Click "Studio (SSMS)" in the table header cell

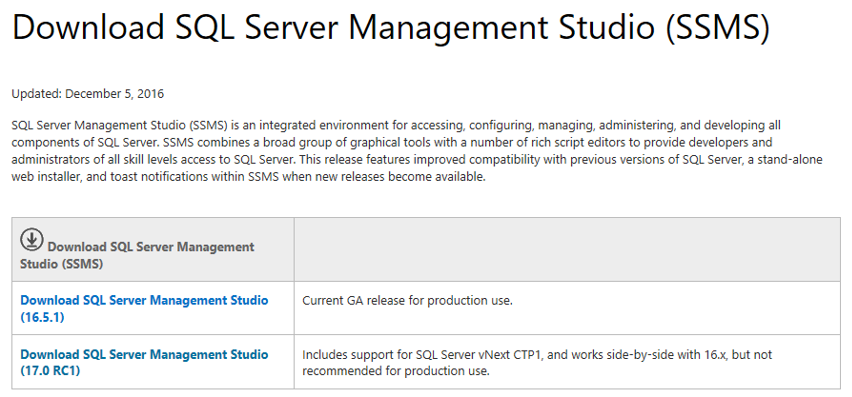point(62,264)
